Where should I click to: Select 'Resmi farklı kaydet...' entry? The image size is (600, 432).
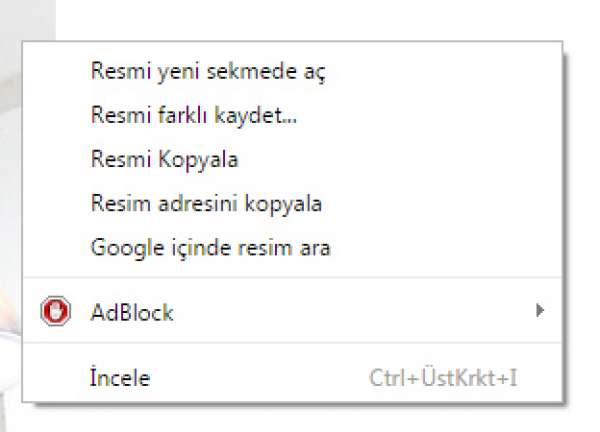293,115
